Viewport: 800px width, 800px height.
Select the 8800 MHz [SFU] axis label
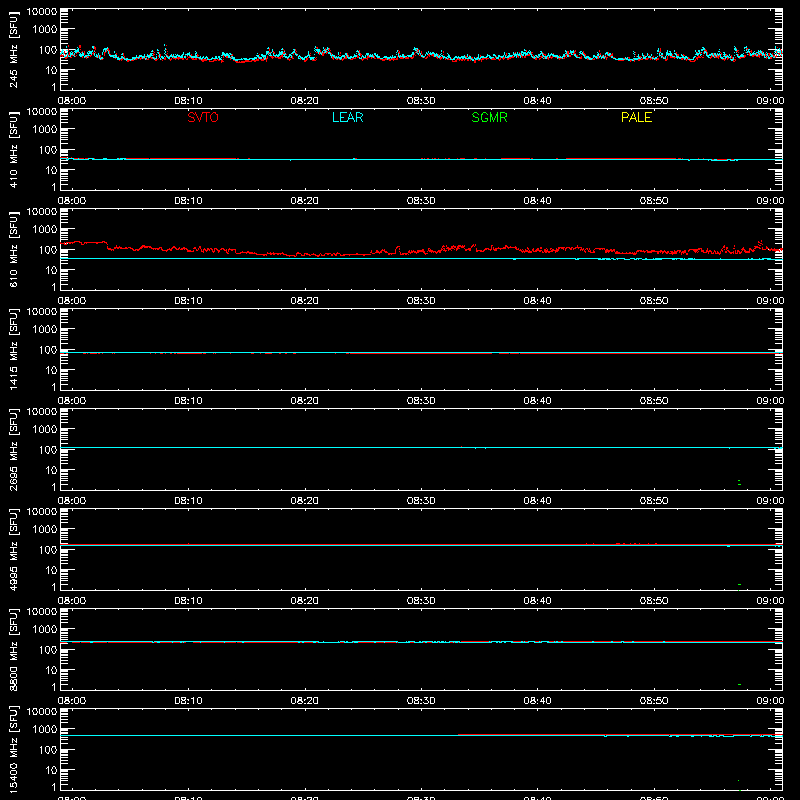(x=13, y=649)
